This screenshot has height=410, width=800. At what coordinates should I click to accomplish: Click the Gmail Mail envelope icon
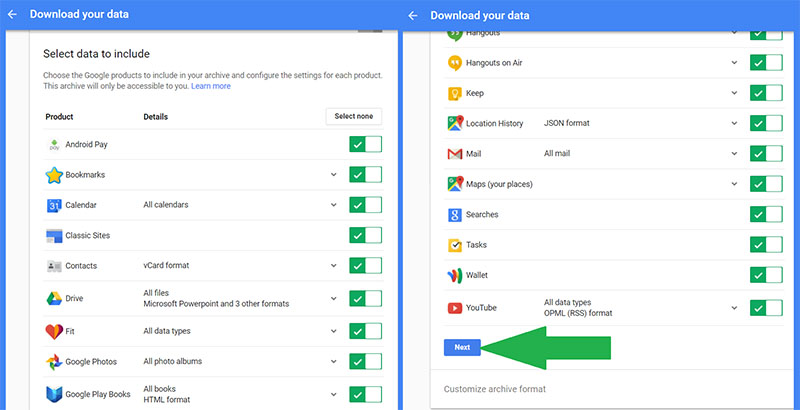click(x=455, y=153)
